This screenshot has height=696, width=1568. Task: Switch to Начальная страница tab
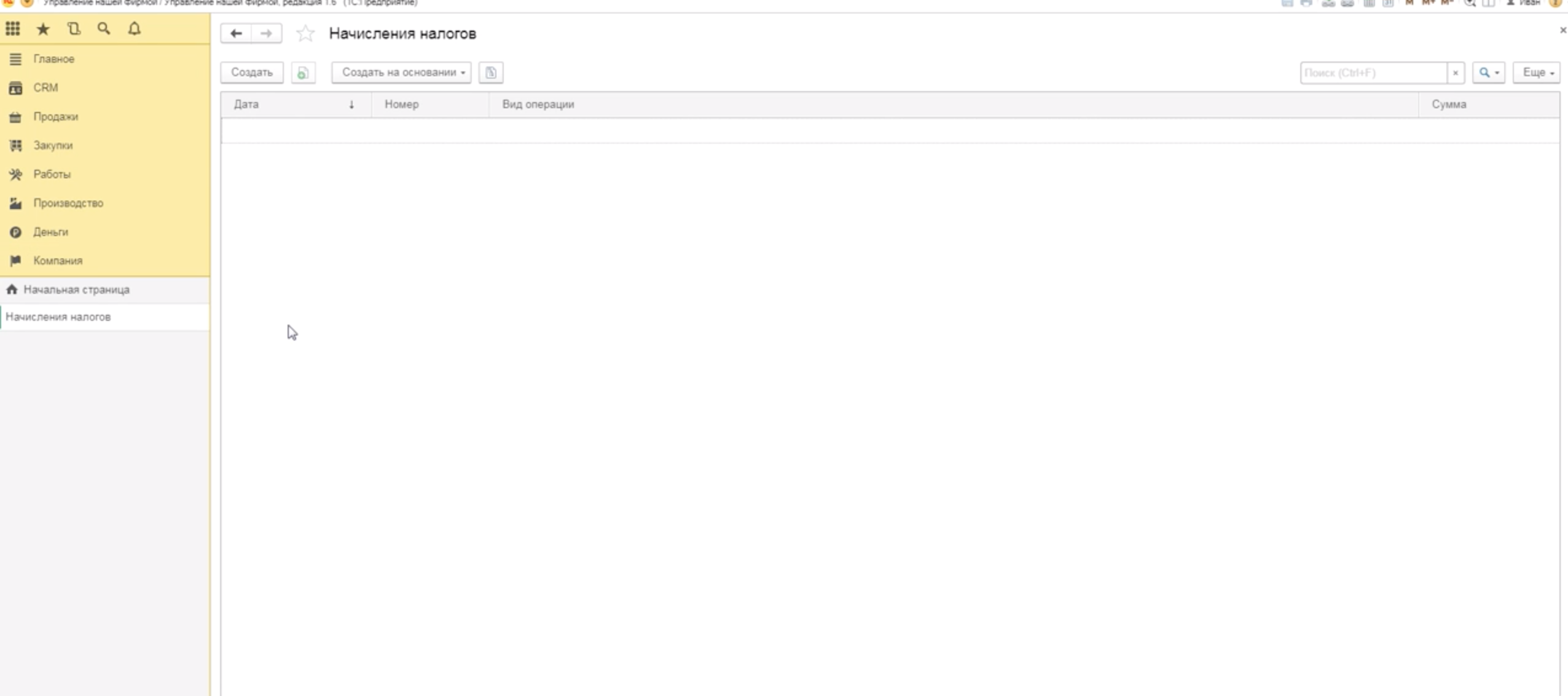(76, 290)
